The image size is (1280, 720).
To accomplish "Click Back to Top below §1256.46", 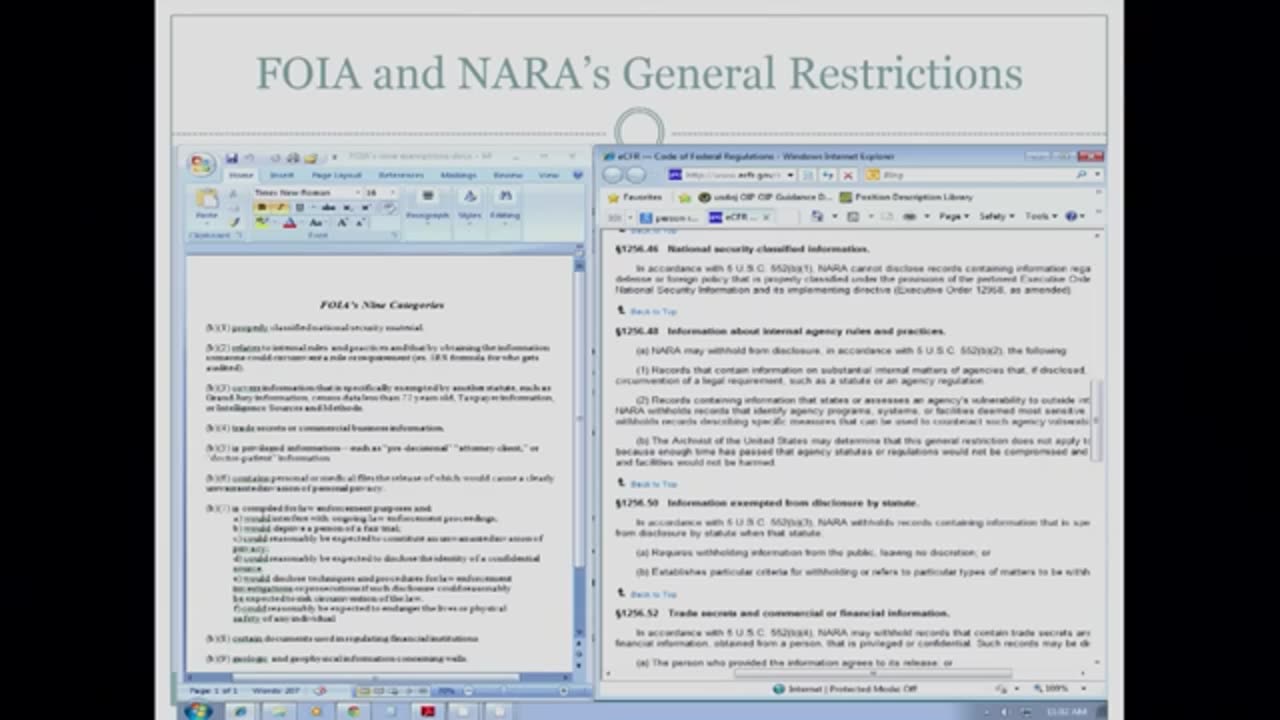I will point(654,311).
